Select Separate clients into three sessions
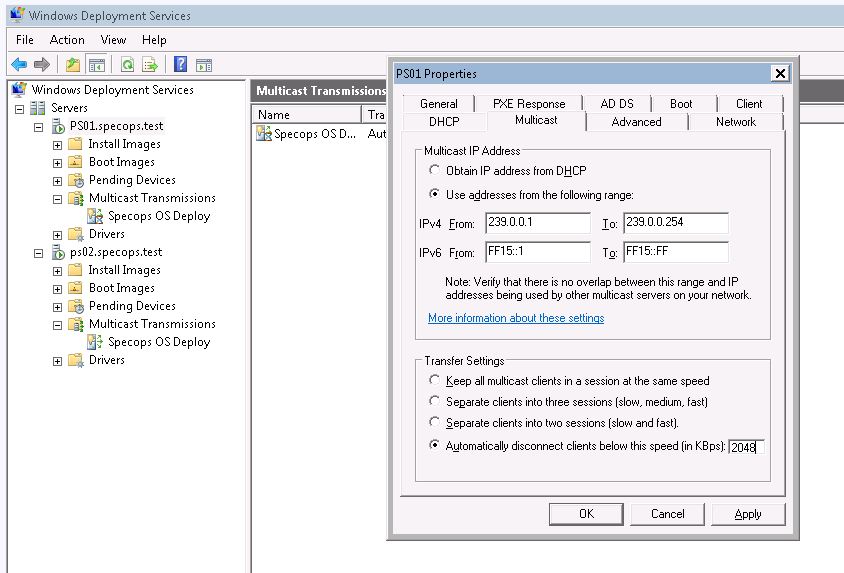This screenshot has height=573, width=844. pyautogui.click(x=434, y=401)
